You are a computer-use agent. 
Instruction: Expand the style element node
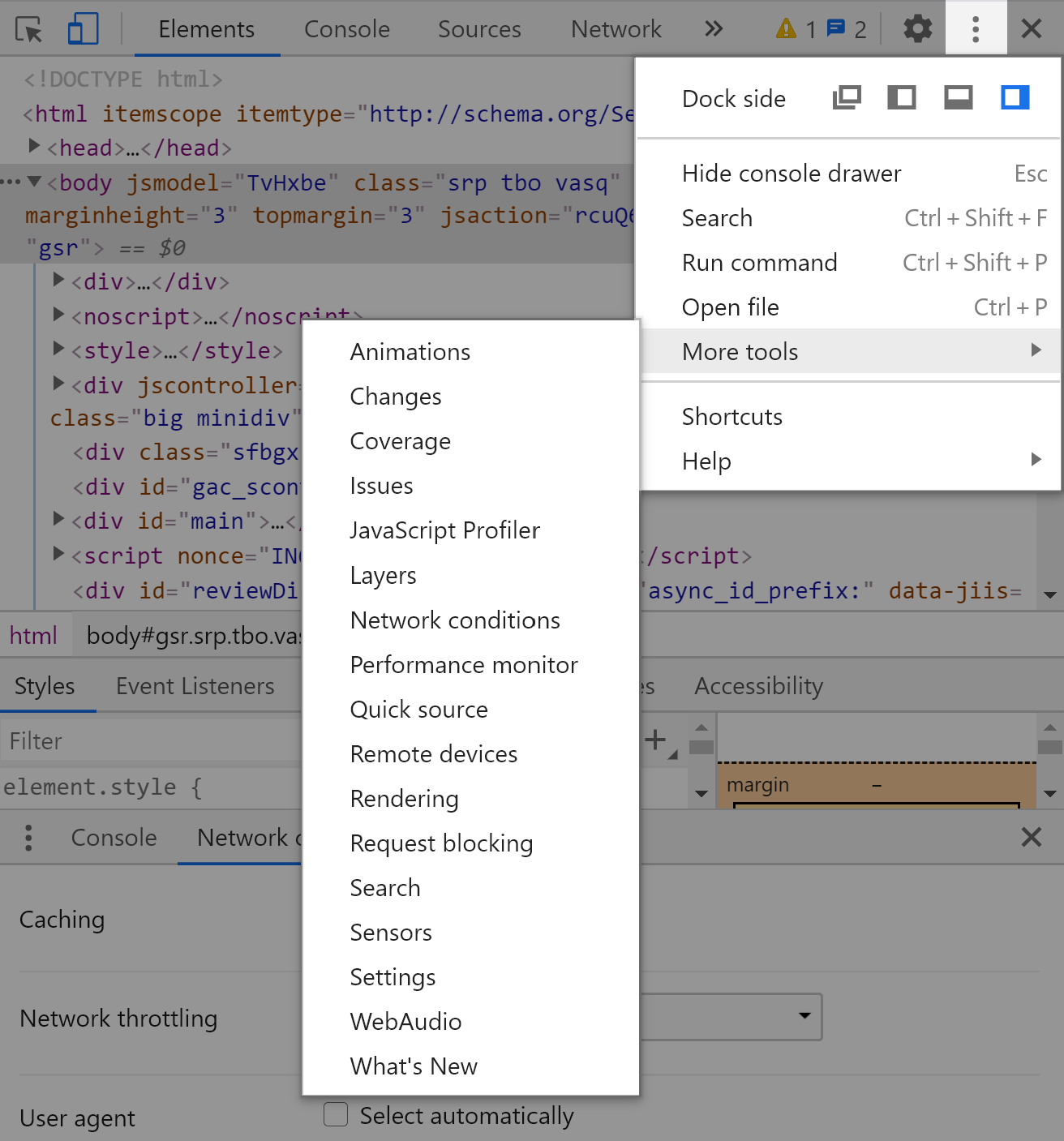tap(58, 349)
